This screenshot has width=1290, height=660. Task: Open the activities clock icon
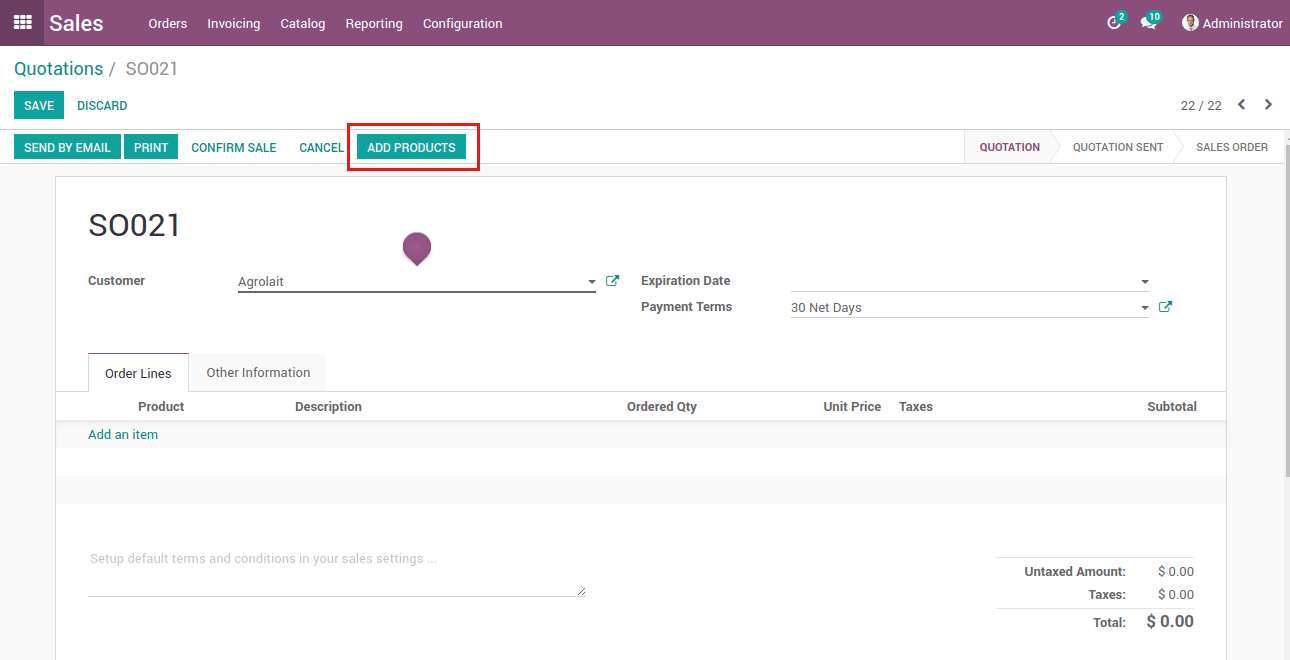point(1114,22)
